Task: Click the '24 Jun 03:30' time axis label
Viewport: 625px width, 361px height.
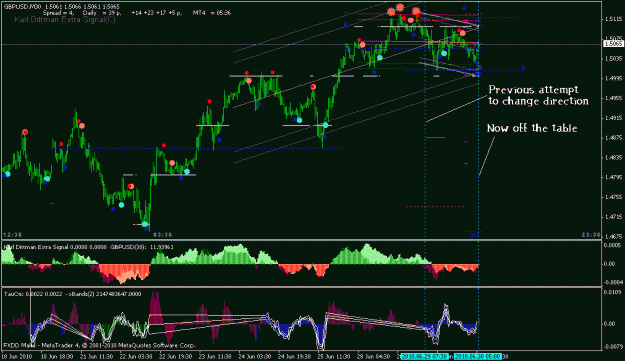Action: tap(255, 356)
